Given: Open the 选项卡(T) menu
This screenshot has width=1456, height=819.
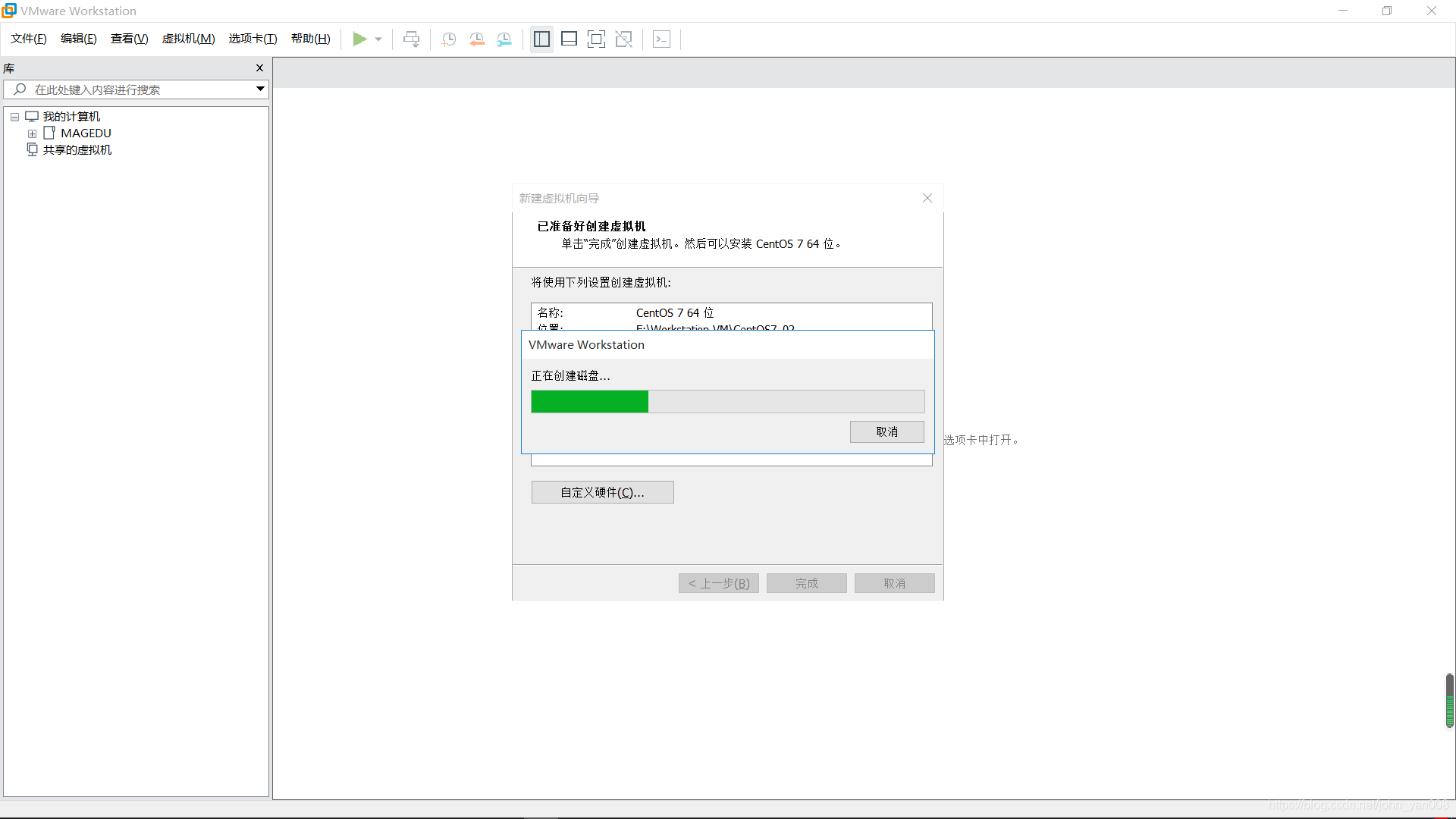Looking at the screenshot, I should tap(253, 39).
